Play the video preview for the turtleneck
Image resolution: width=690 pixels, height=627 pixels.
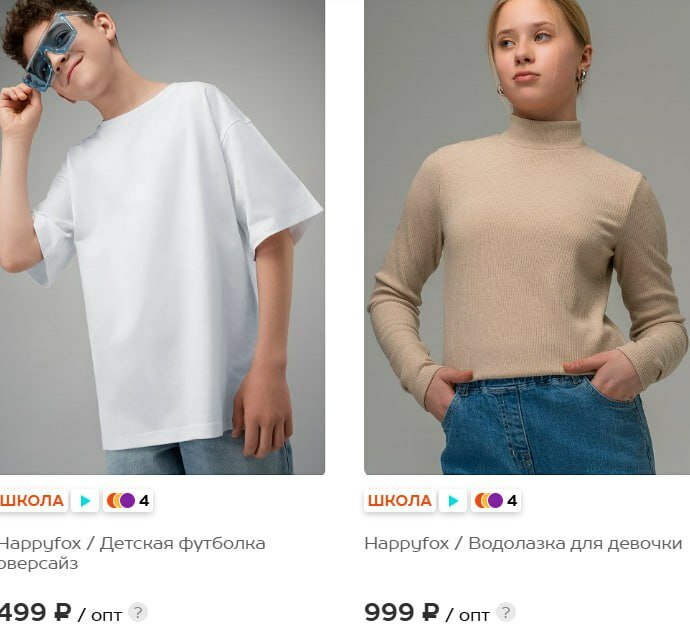pyautogui.click(x=453, y=501)
